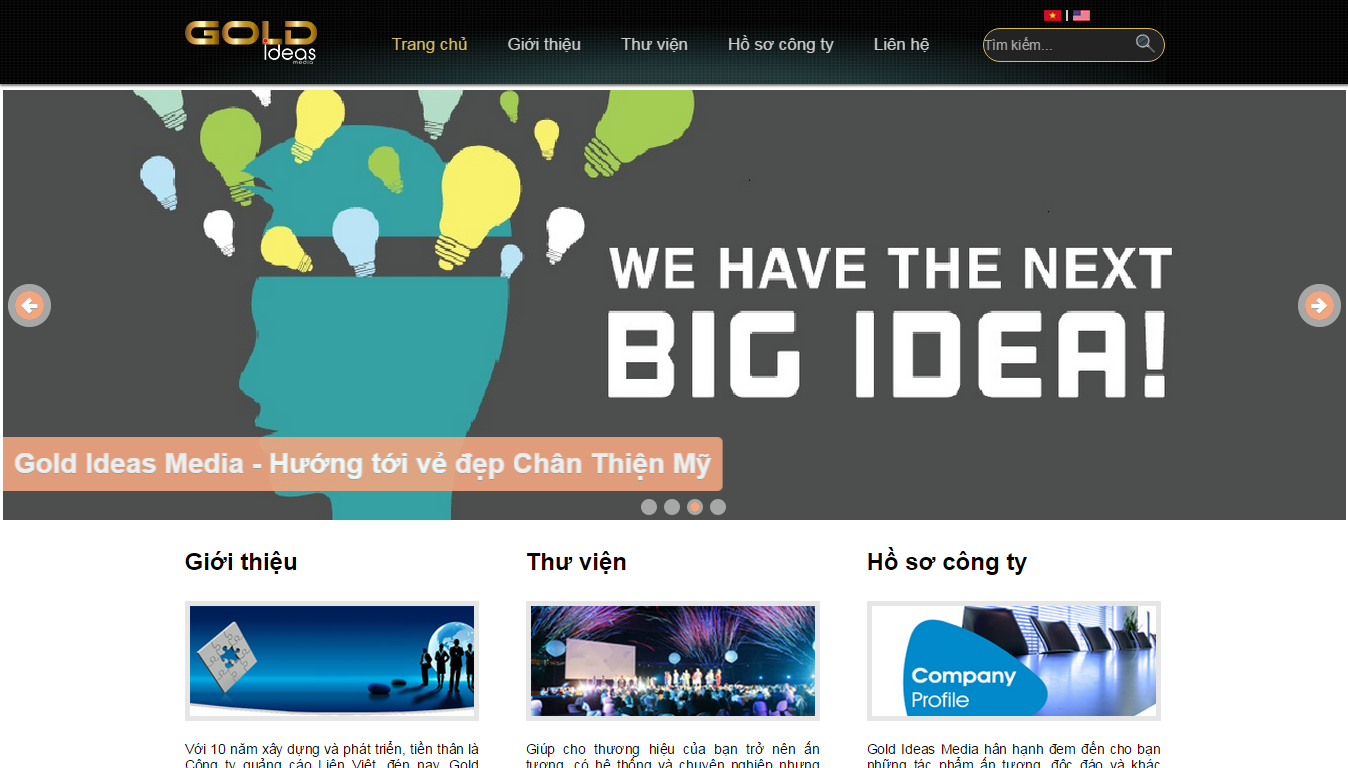Click the Company Profile thumbnail image
The width and height of the screenshot is (1348, 768).
(1014, 661)
